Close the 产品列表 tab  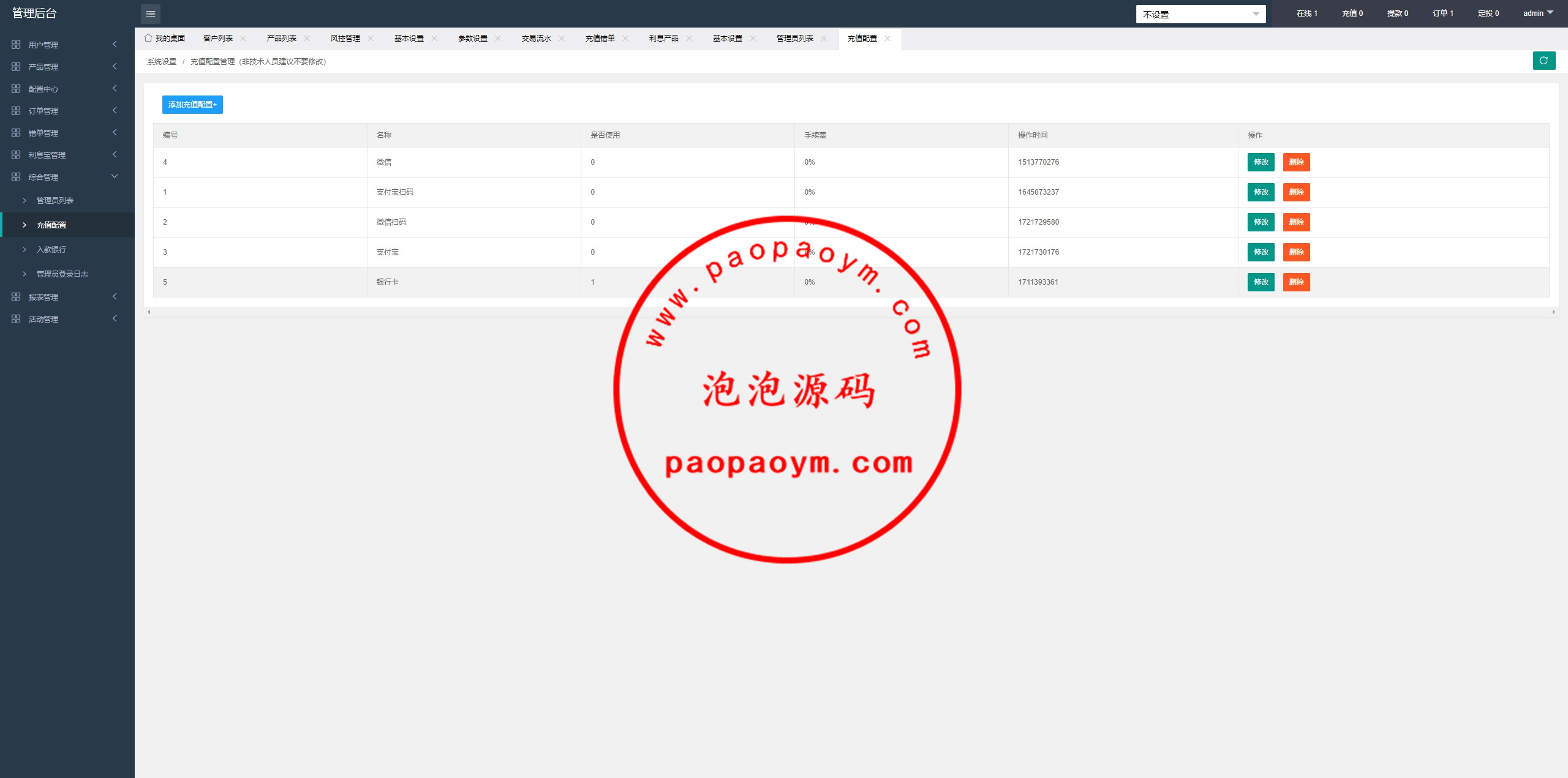[307, 38]
